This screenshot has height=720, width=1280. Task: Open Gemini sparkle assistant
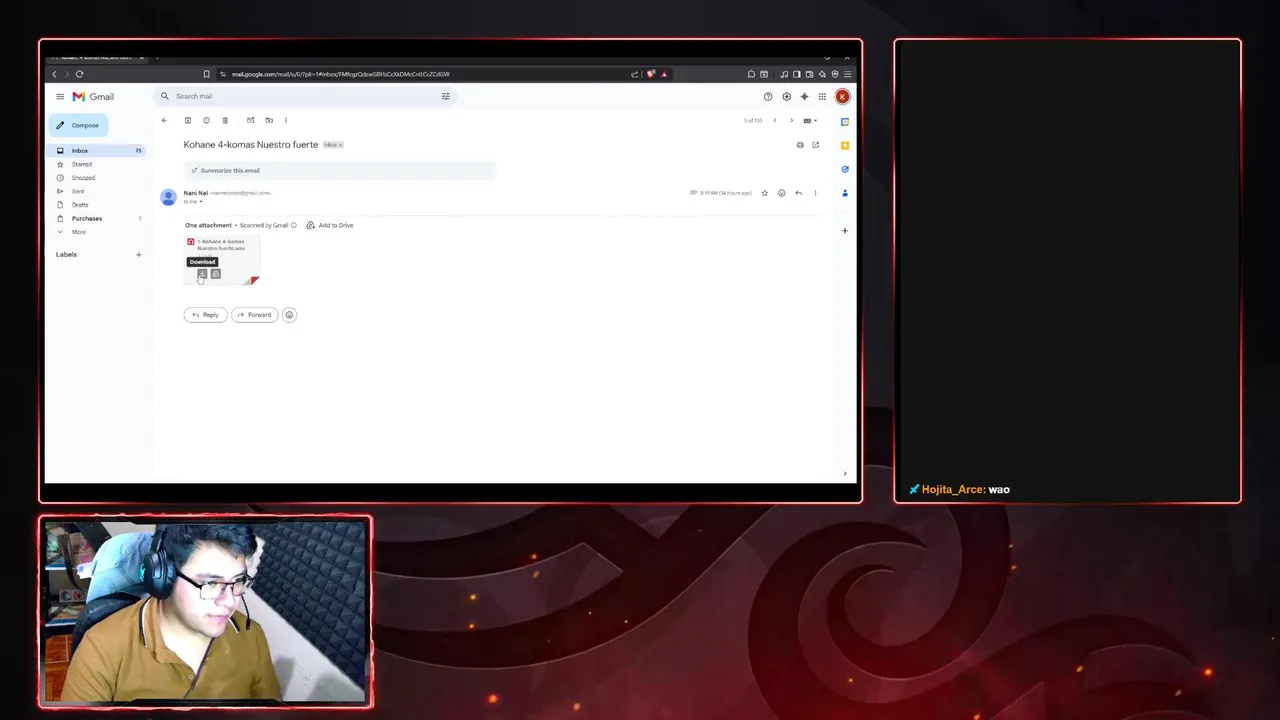click(x=804, y=97)
